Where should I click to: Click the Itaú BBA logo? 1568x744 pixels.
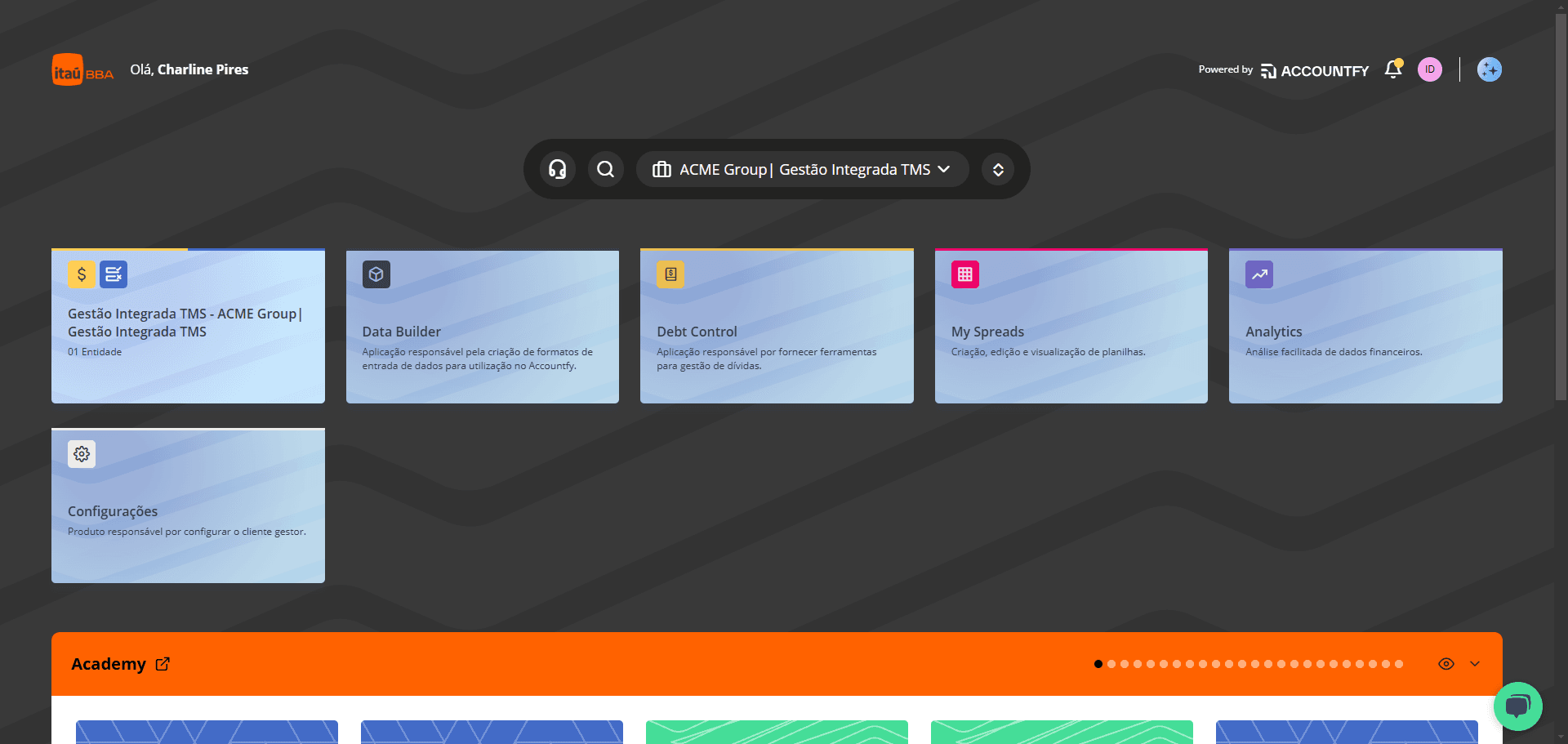click(x=82, y=70)
